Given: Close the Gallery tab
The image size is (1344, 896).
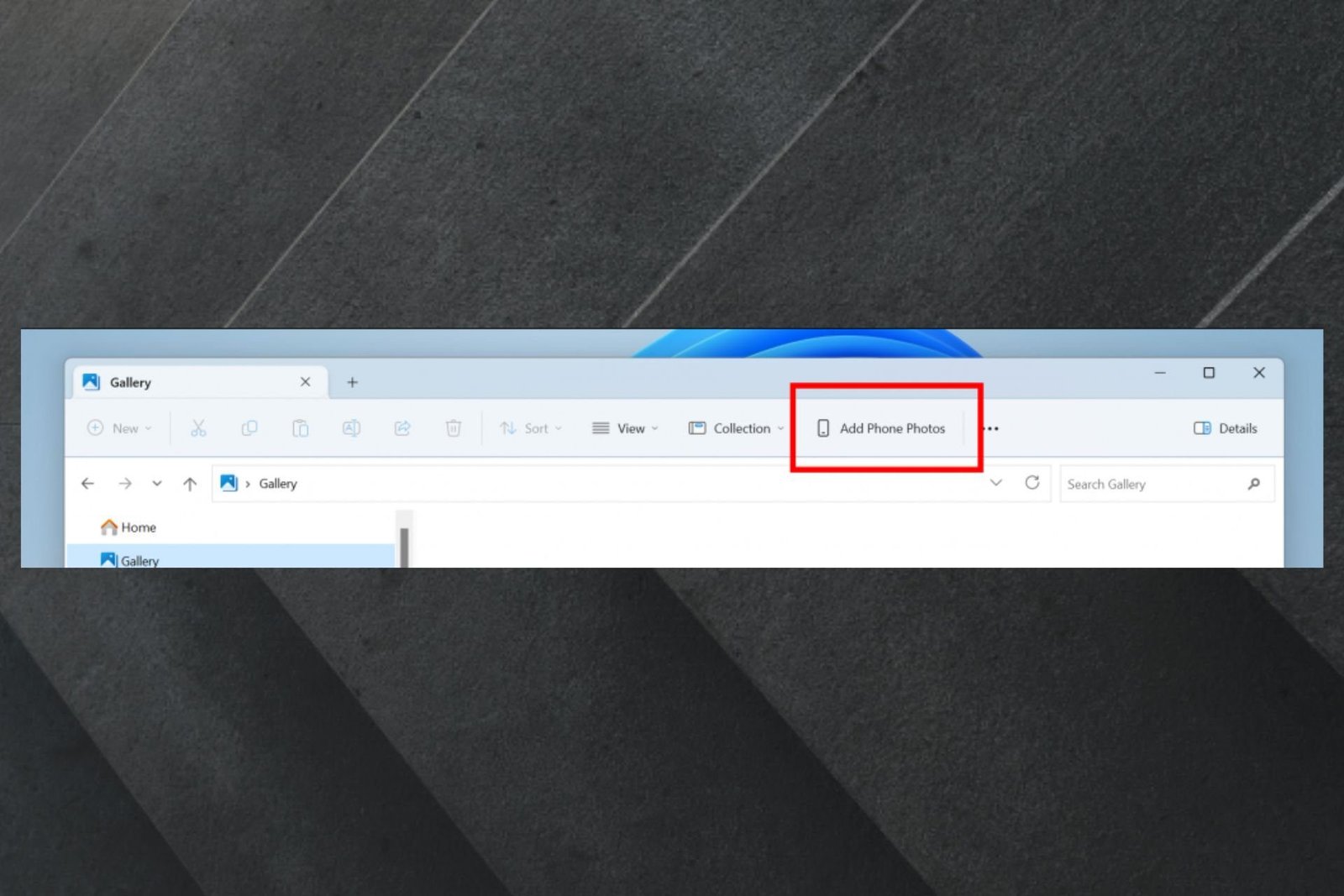Looking at the screenshot, I should pyautogui.click(x=306, y=382).
